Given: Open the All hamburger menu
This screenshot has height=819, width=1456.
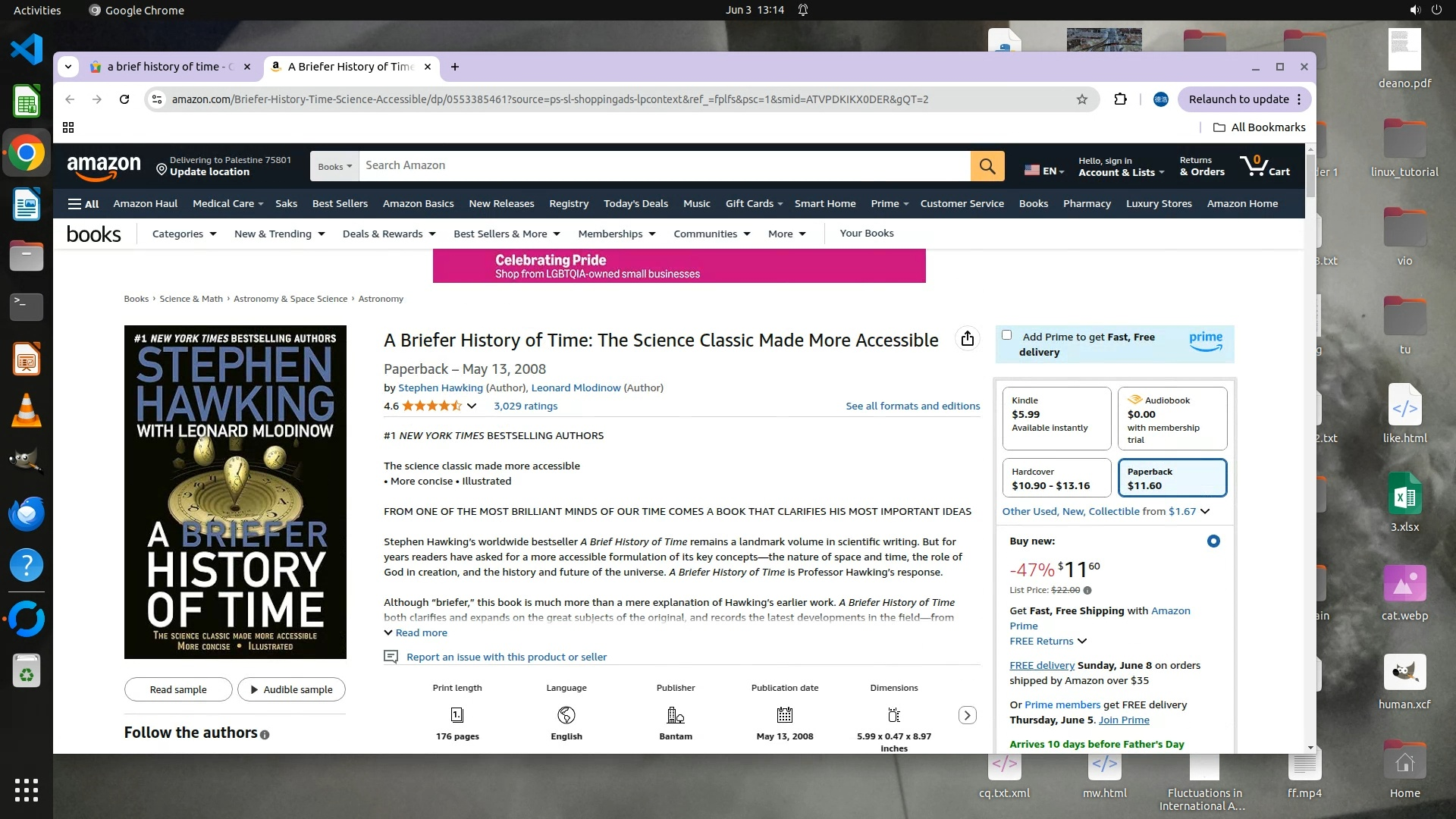Looking at the screenshot, I should coord(83,204).
